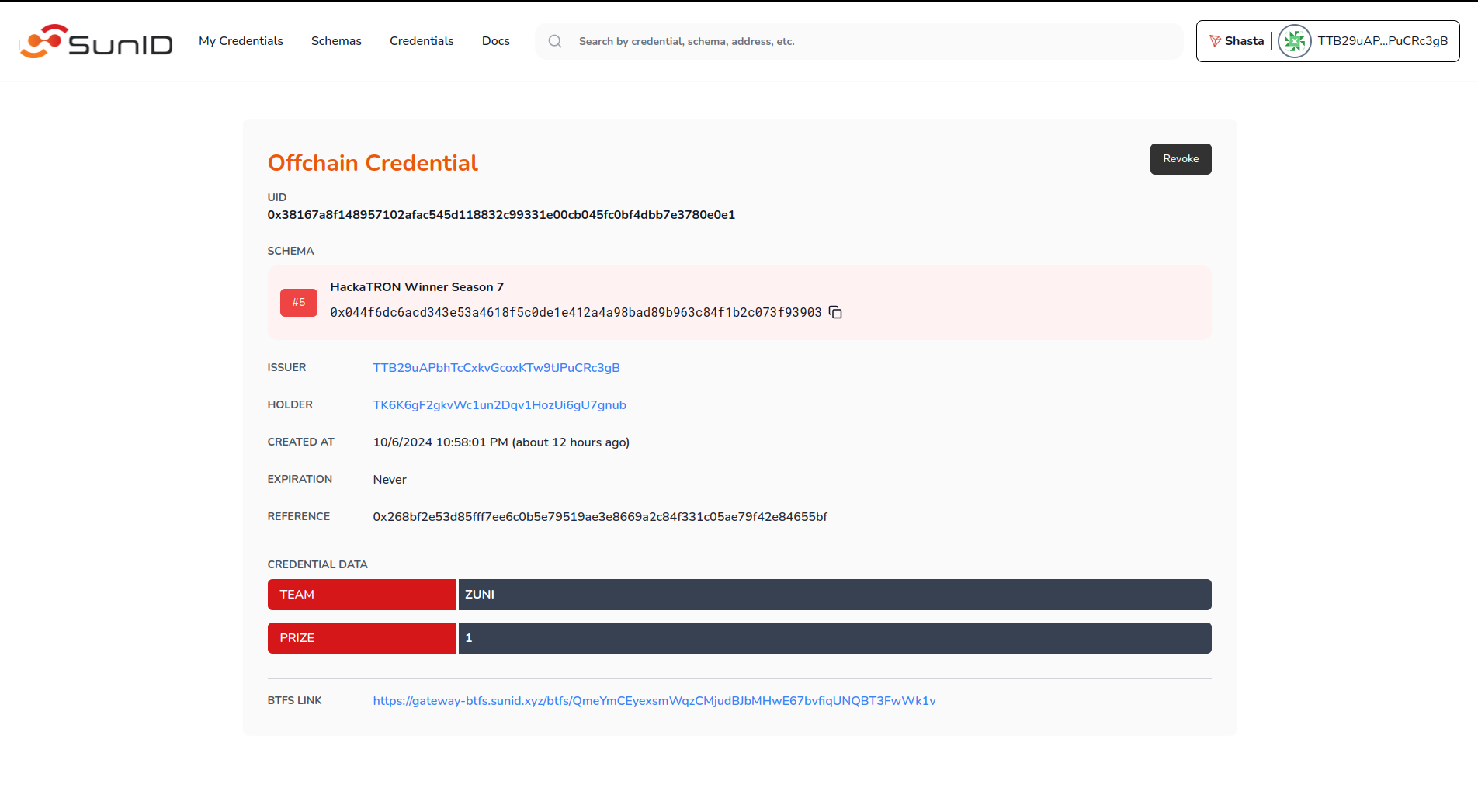1478x812 pixels.
Task: Click the SunID logo
Action: 96,41
